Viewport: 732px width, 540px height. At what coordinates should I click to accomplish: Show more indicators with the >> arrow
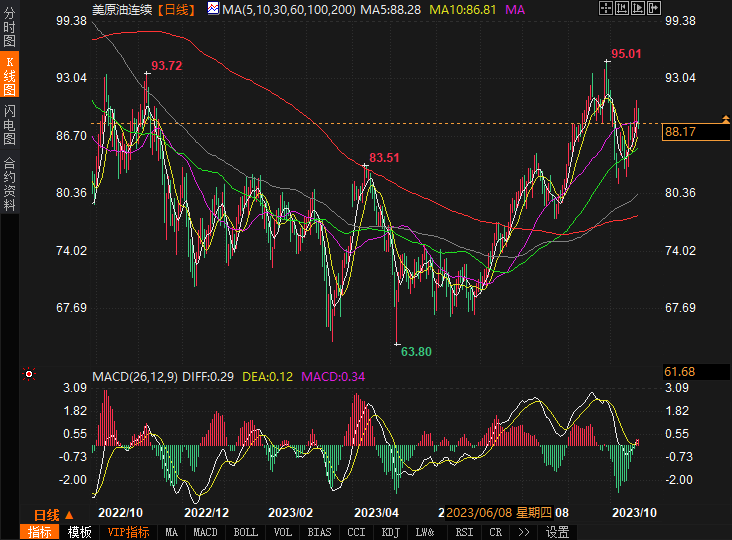[x=524, y=532]
